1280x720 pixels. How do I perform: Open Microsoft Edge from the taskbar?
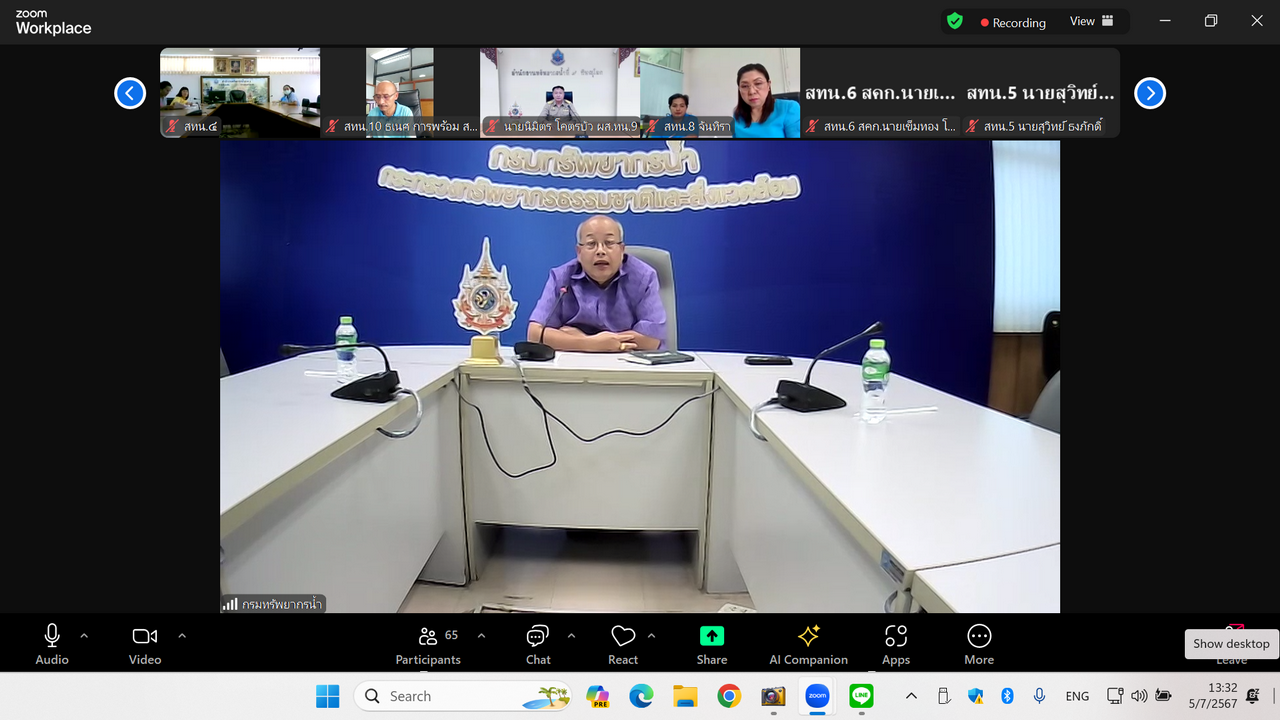tap(641, 696)
